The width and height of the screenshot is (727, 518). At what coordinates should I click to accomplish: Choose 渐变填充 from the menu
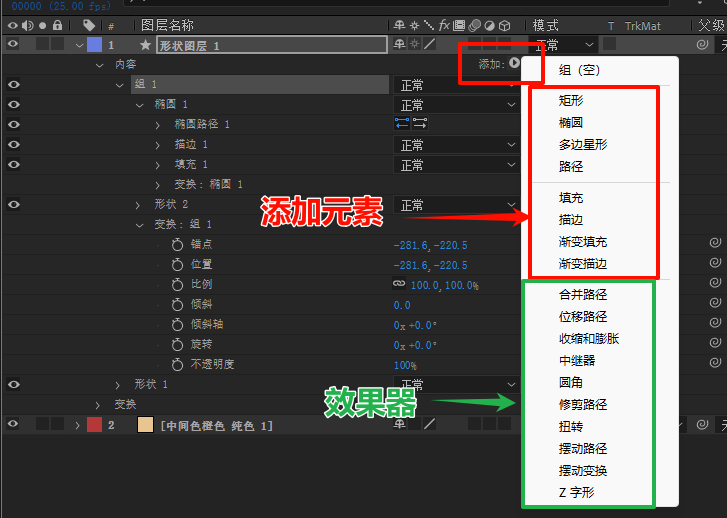point(583,242)
